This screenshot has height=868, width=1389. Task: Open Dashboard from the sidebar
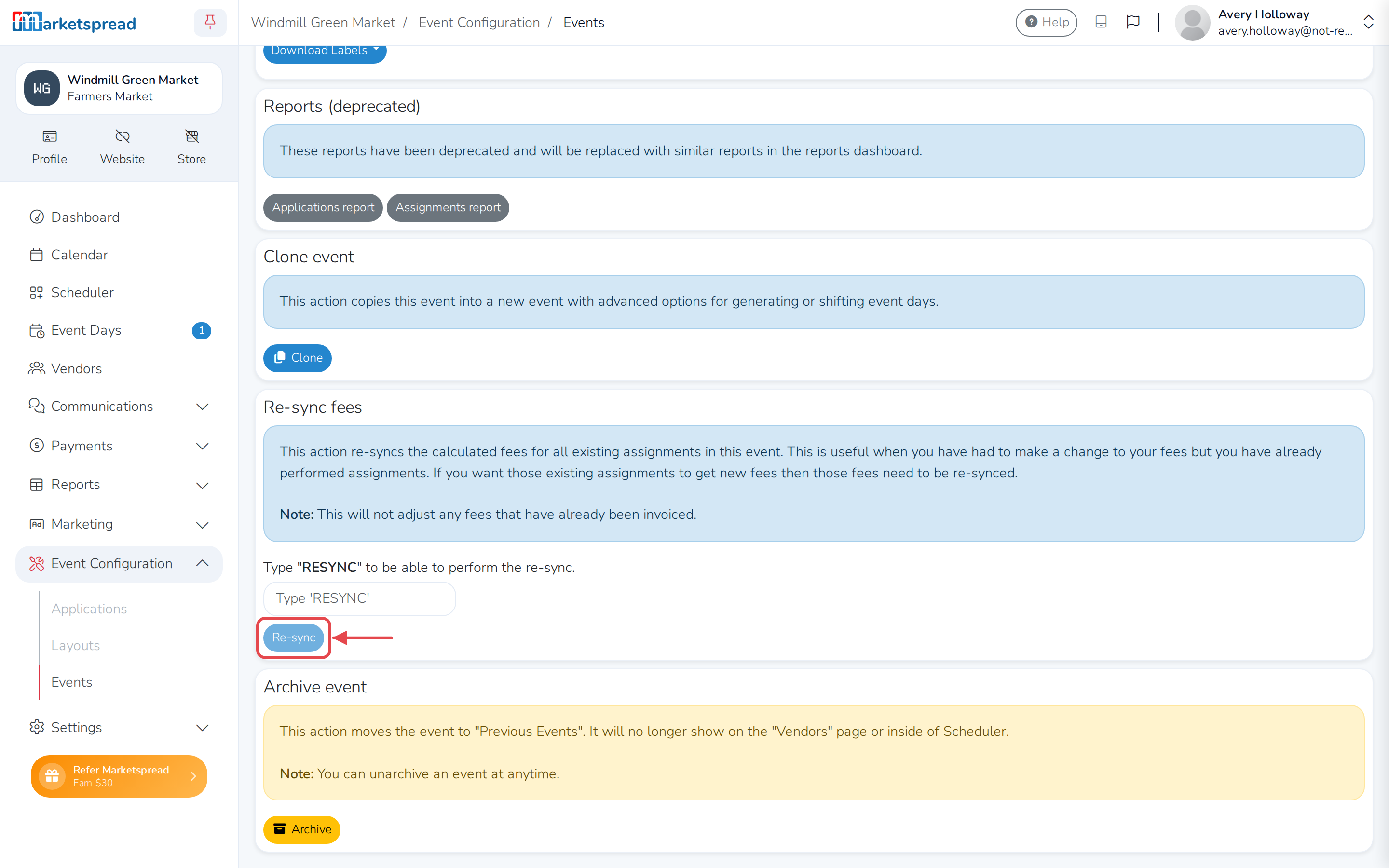point(119,217)
